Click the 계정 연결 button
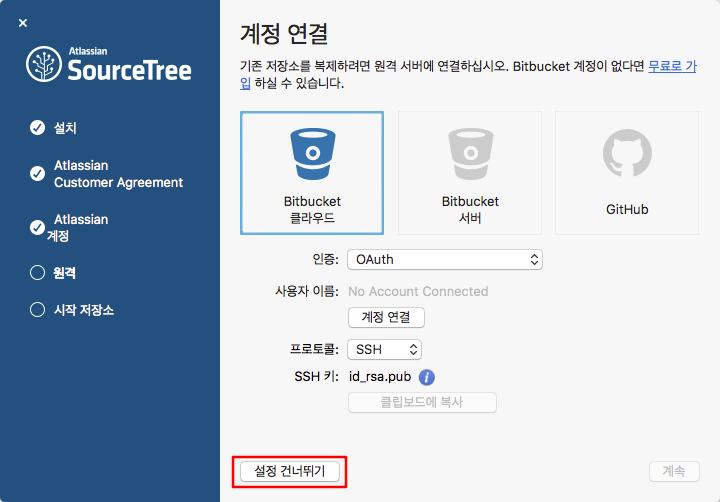This screenshot has width=720, height=502. [x=386, y=317]
